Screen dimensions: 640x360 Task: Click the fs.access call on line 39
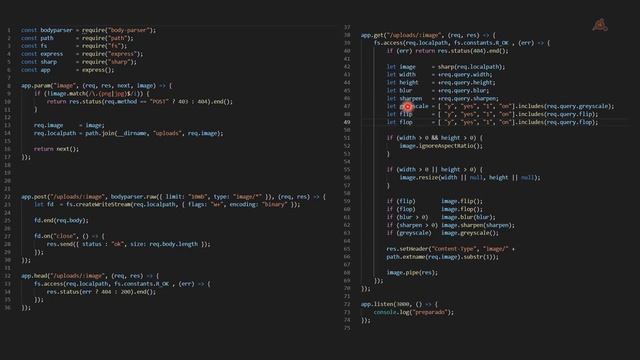[462, 43]
